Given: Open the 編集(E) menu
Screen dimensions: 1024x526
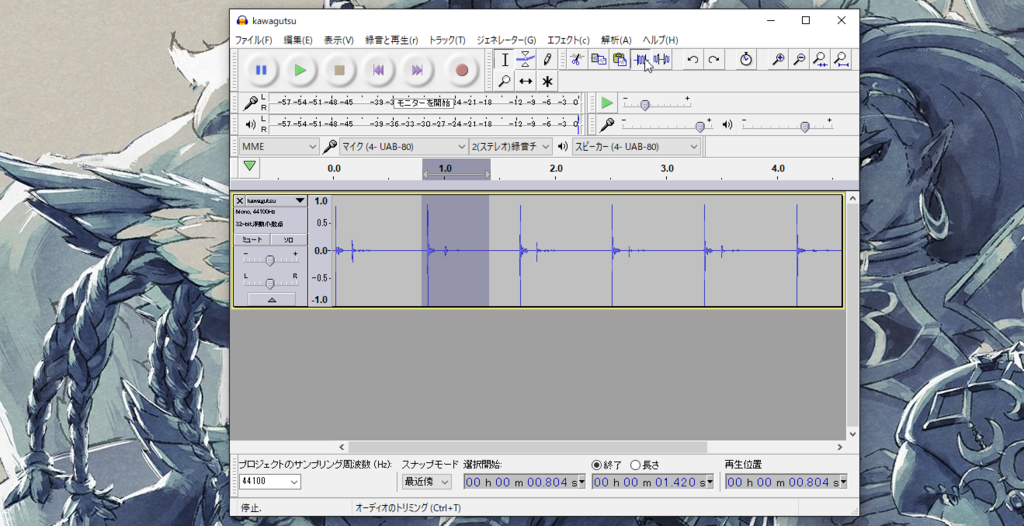Looking at the screenshot, I should (x=298, y=40).
